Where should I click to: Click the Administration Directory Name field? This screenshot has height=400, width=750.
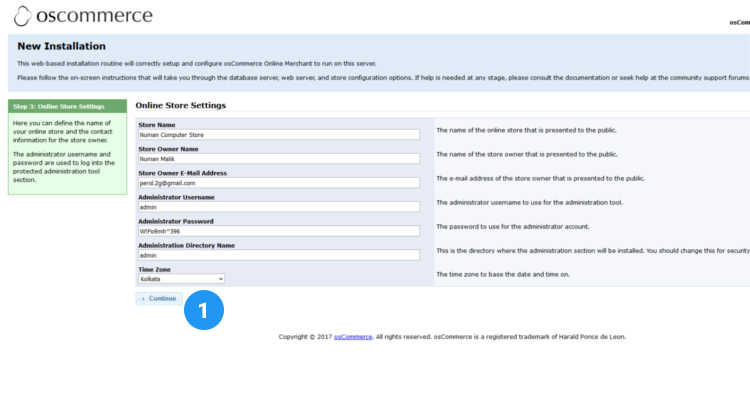278,255
